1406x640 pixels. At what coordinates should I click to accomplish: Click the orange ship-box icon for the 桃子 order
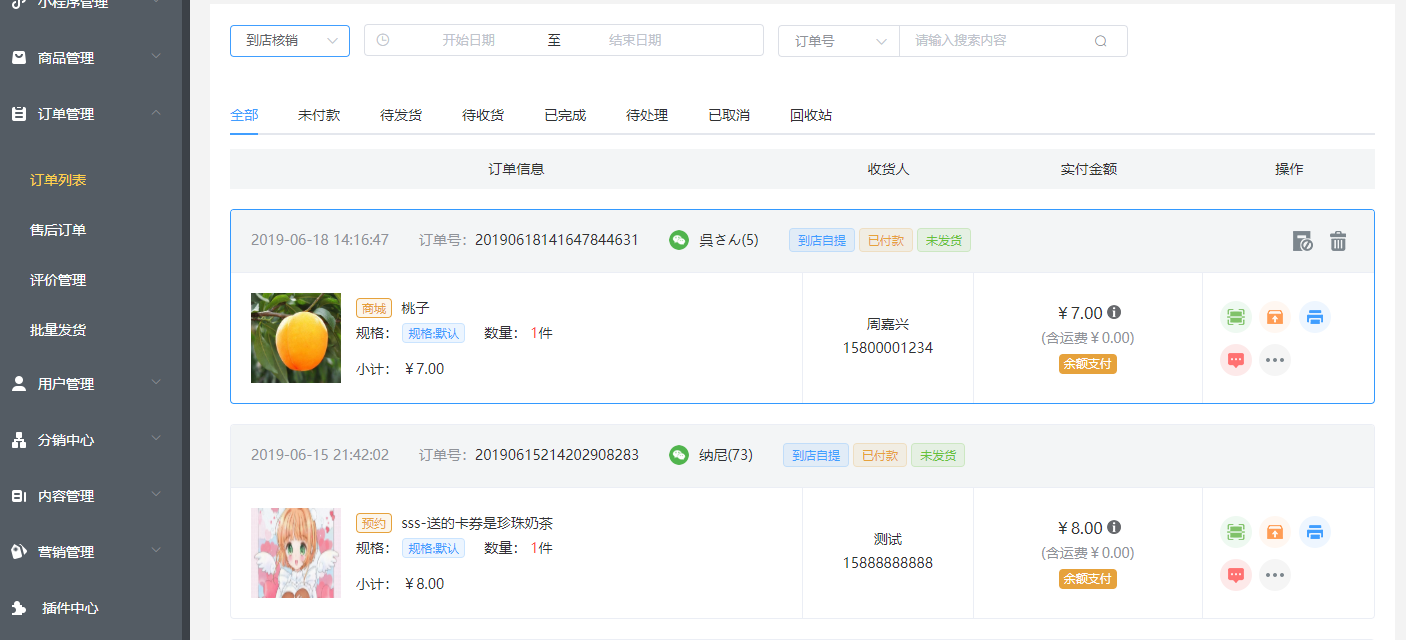(1275, 317)
